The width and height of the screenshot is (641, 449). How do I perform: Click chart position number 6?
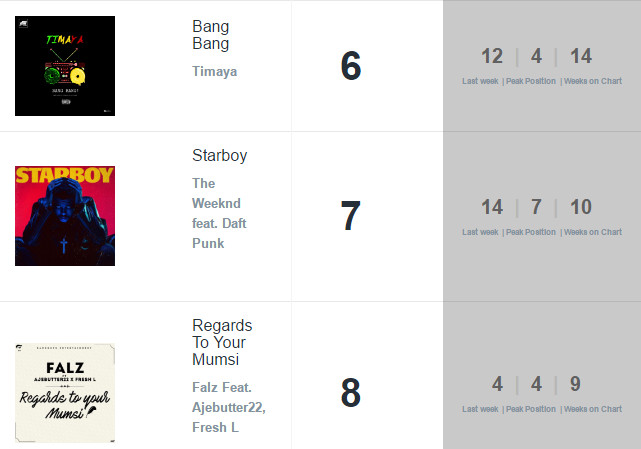point(351,66)
